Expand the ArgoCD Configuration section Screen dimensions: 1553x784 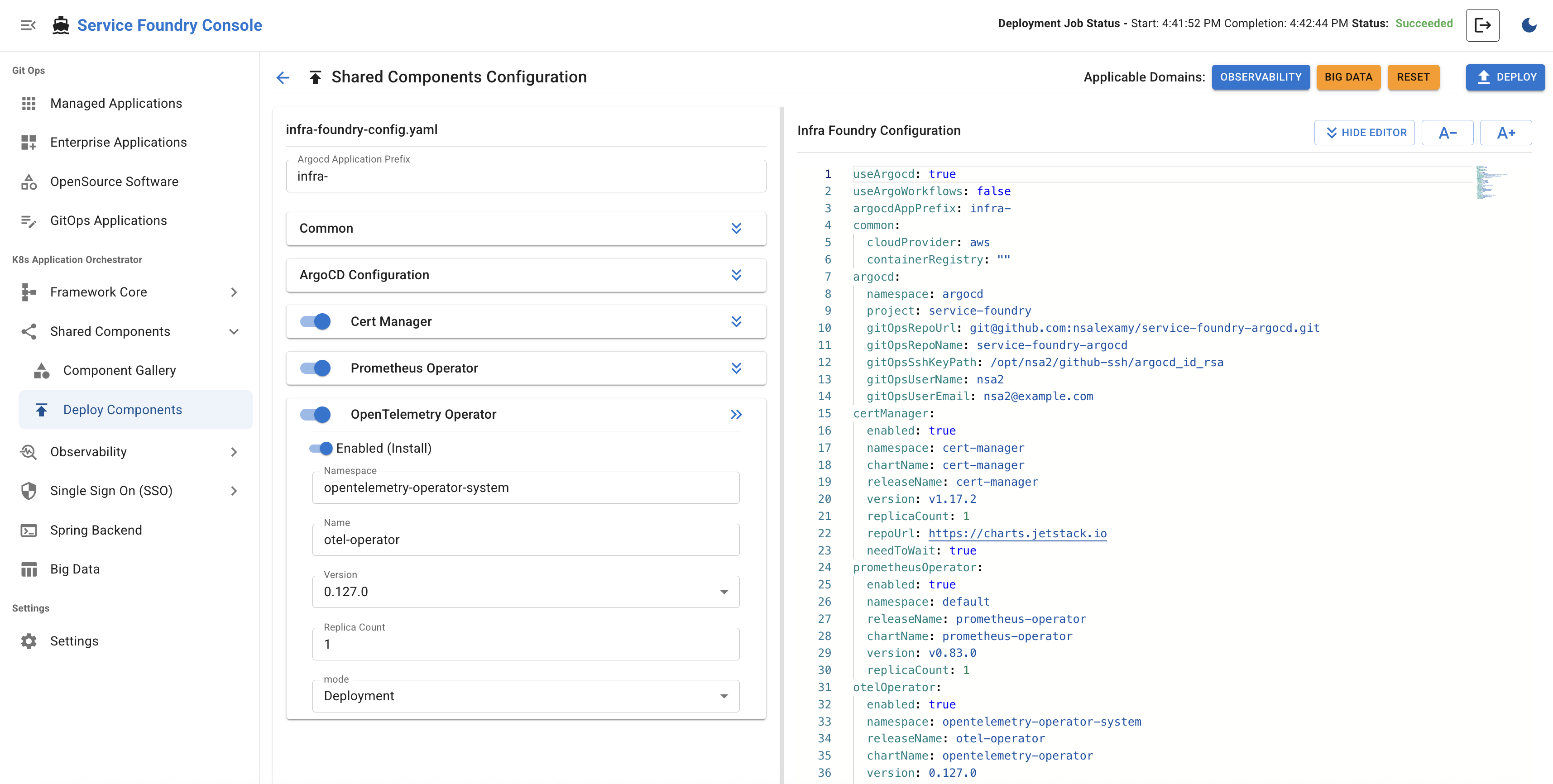[736, 275]
